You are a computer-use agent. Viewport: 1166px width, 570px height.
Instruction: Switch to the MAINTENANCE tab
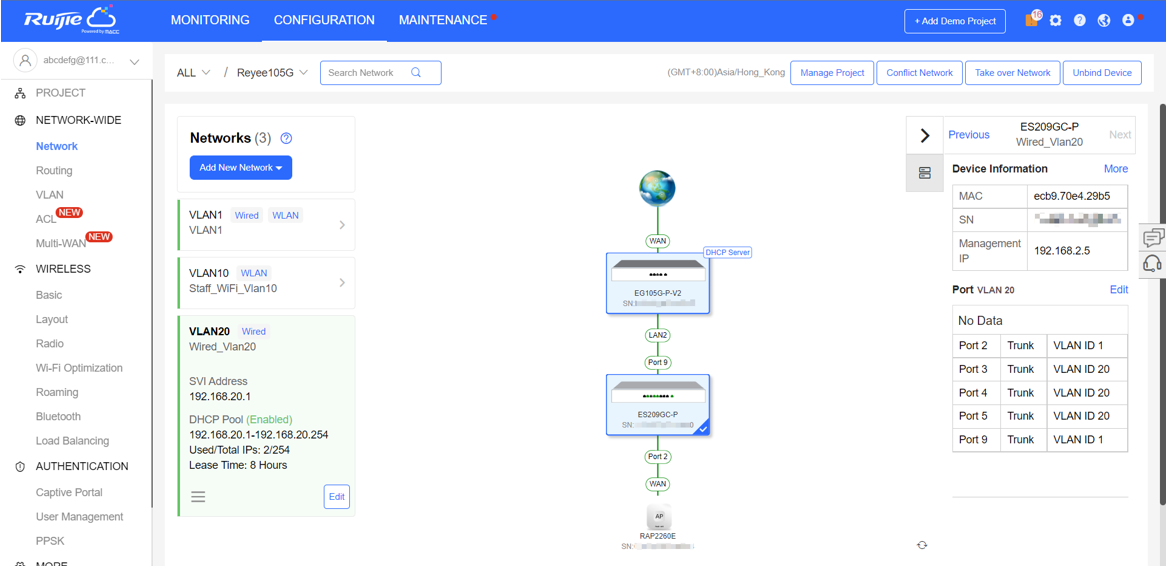(x=443, y=21)
